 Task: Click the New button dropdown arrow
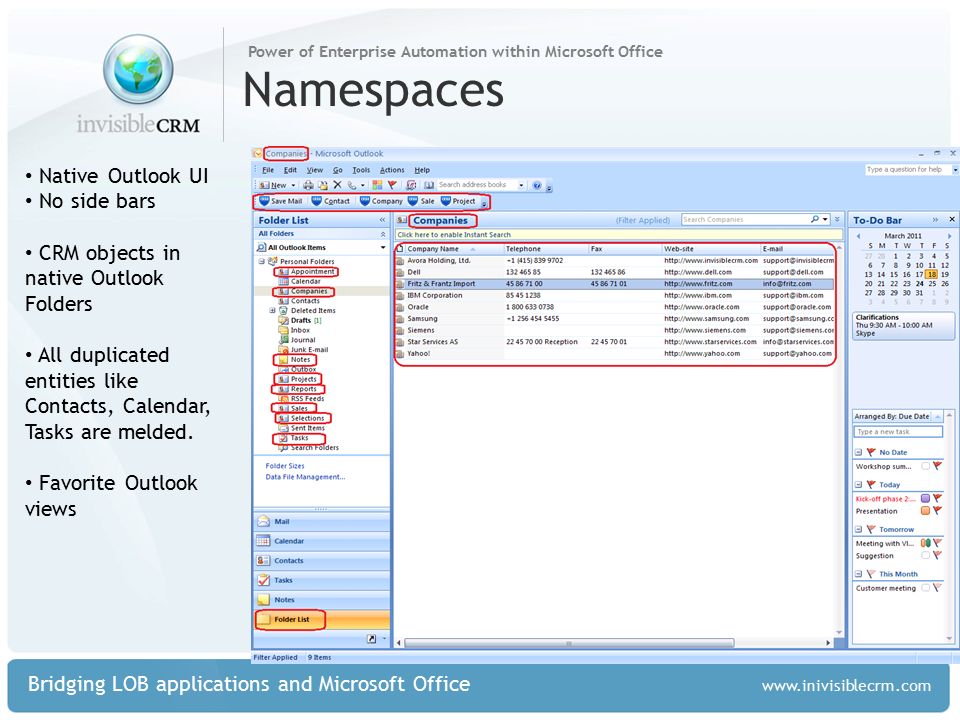click(x=293, y=186)
